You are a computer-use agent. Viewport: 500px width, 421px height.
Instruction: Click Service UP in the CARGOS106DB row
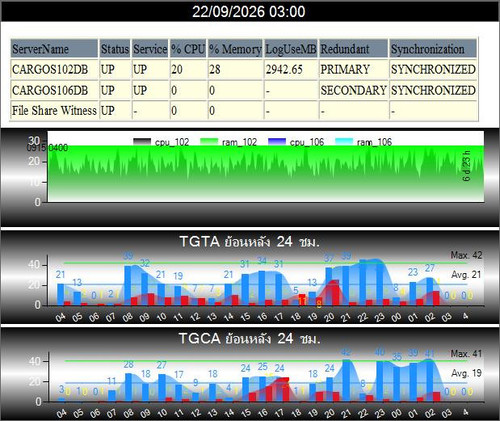(x=140, y=90)
